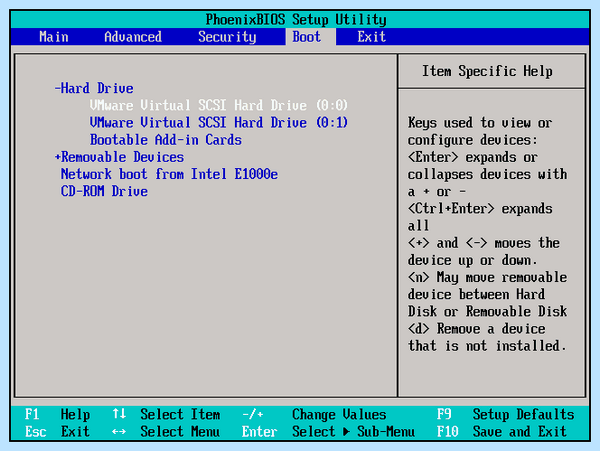Go to the Exit tab
This screenshot has height=451, width=600.
click(372, 37)
